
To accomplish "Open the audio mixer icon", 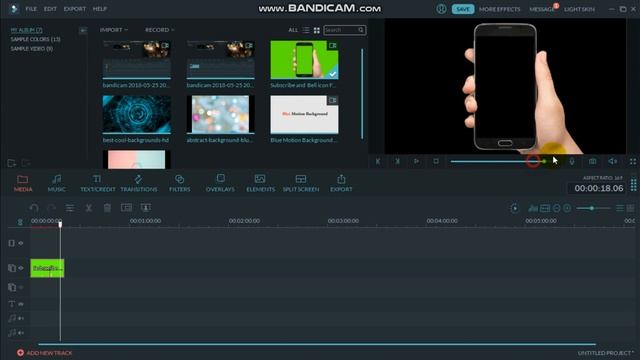I will coord(533,208).
